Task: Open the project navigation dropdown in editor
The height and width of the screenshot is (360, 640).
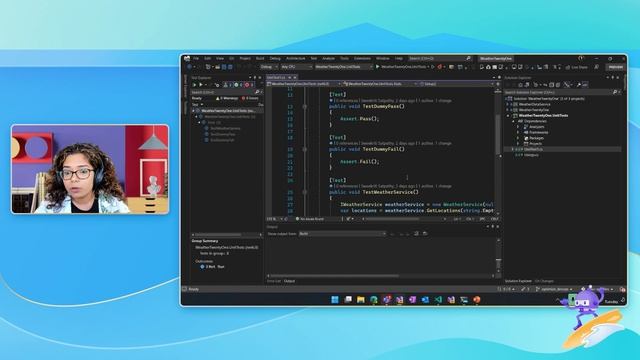Action: 304,84
